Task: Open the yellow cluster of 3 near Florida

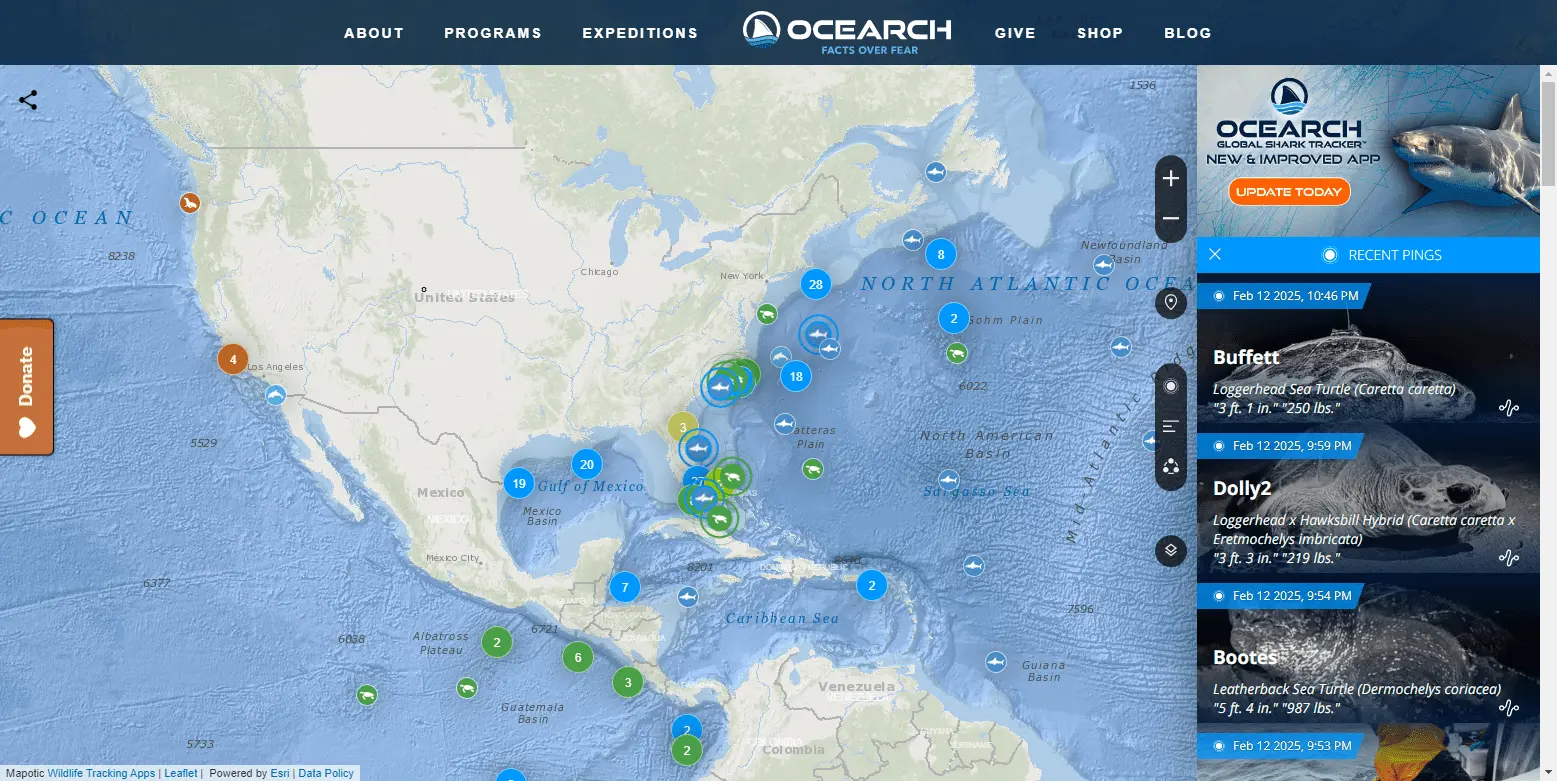Action: click(683, 427)
